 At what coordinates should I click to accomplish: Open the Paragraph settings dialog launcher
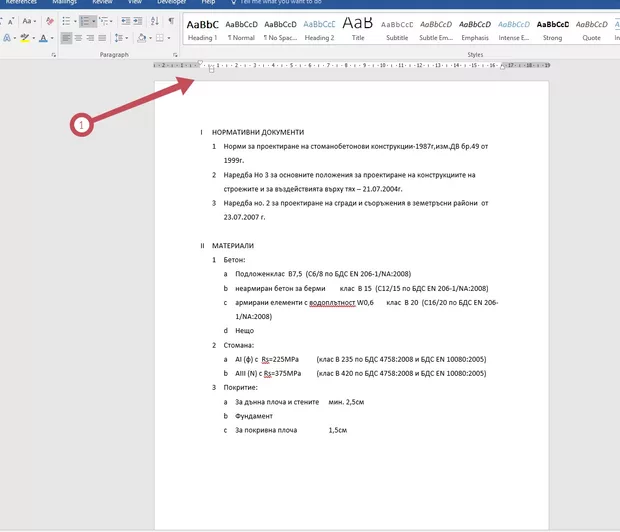pyautogui.click(x=176, y=55)
